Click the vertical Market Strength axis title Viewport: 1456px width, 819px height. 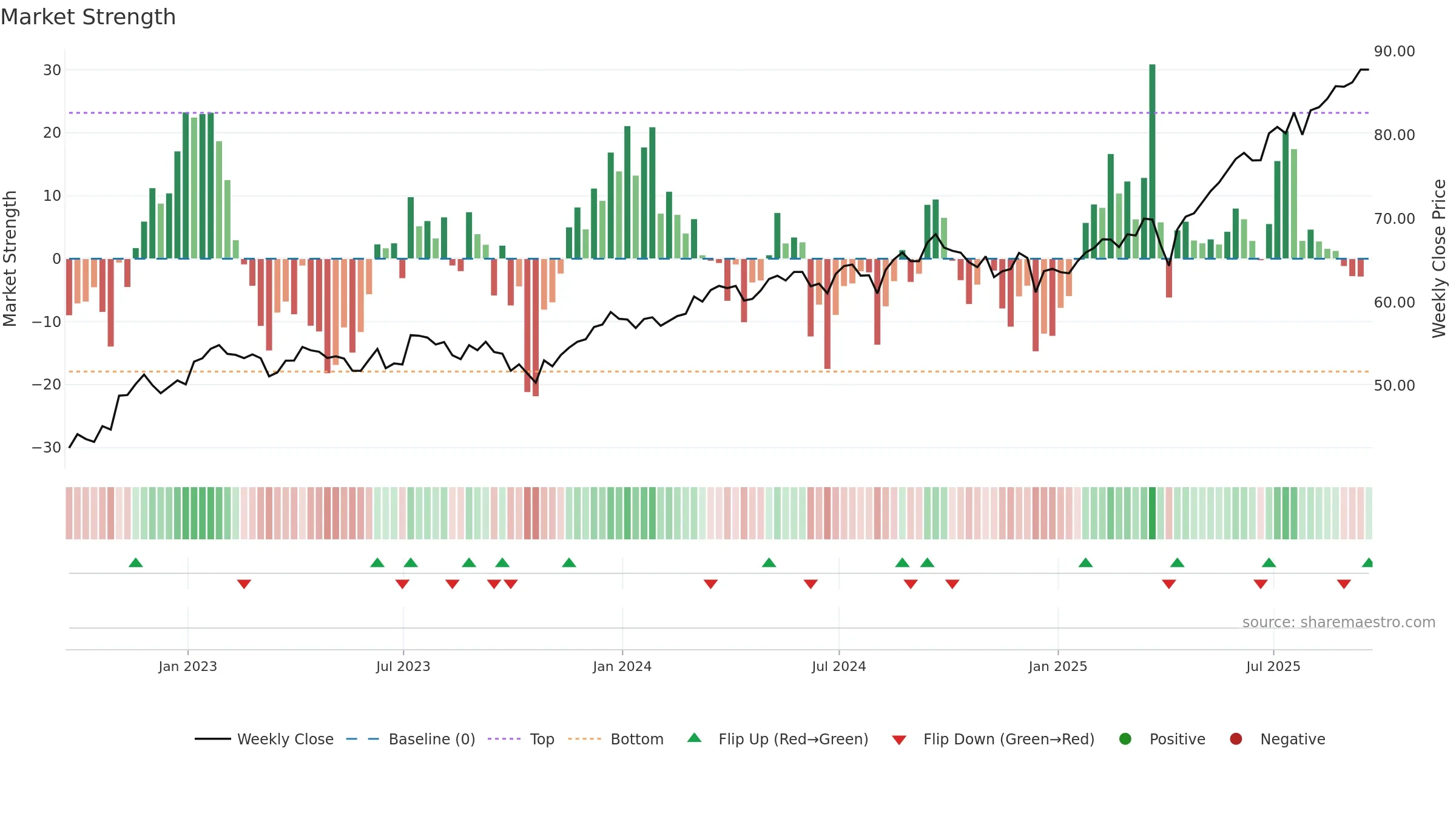click(10, 258)
